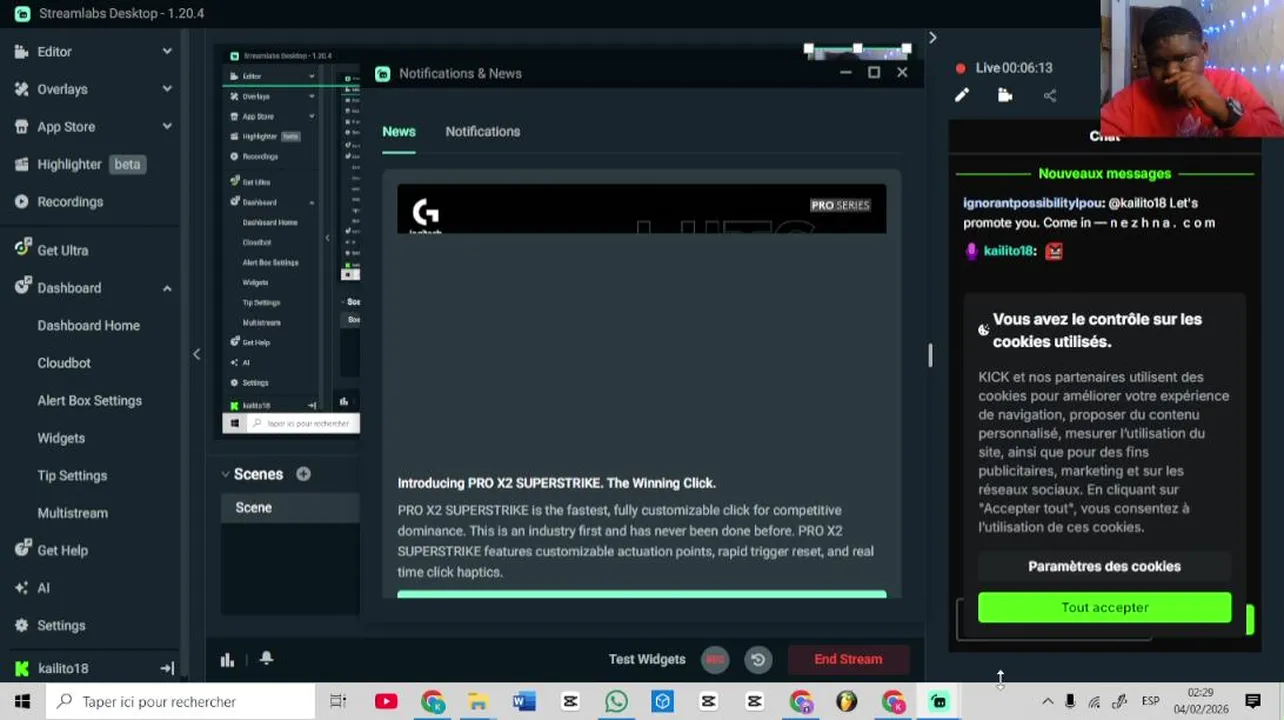Click the Get Ultra option
Screen dimensions: 1284x720
pyautogui.click(x=62, y=251)
